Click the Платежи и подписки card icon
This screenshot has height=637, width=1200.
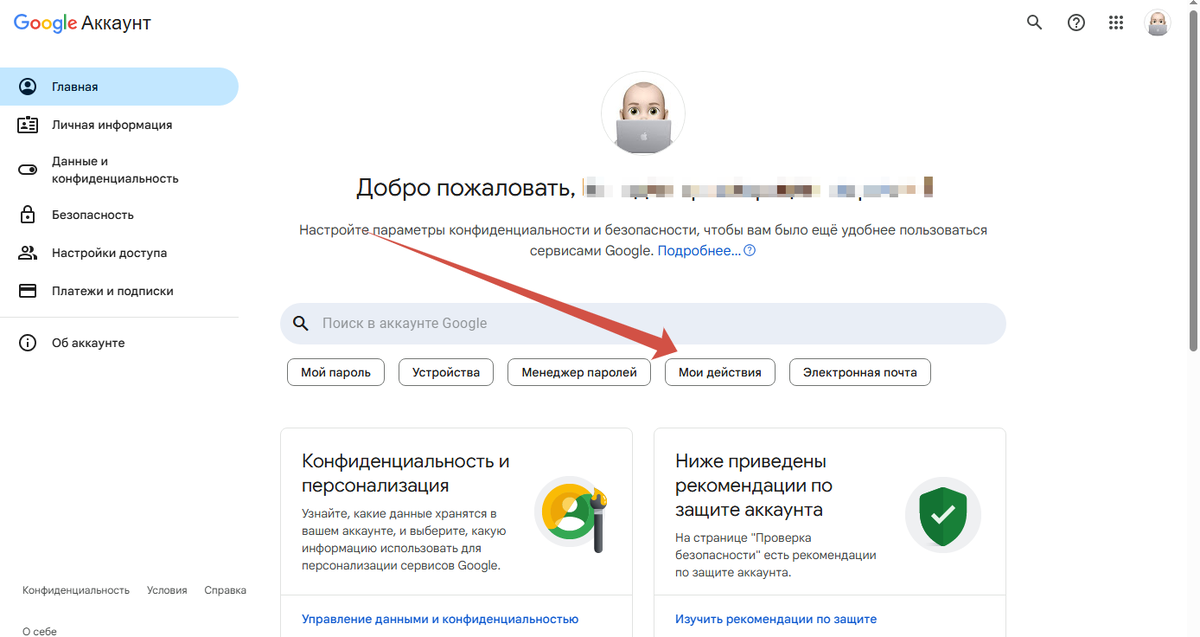(x=28, y=291)
